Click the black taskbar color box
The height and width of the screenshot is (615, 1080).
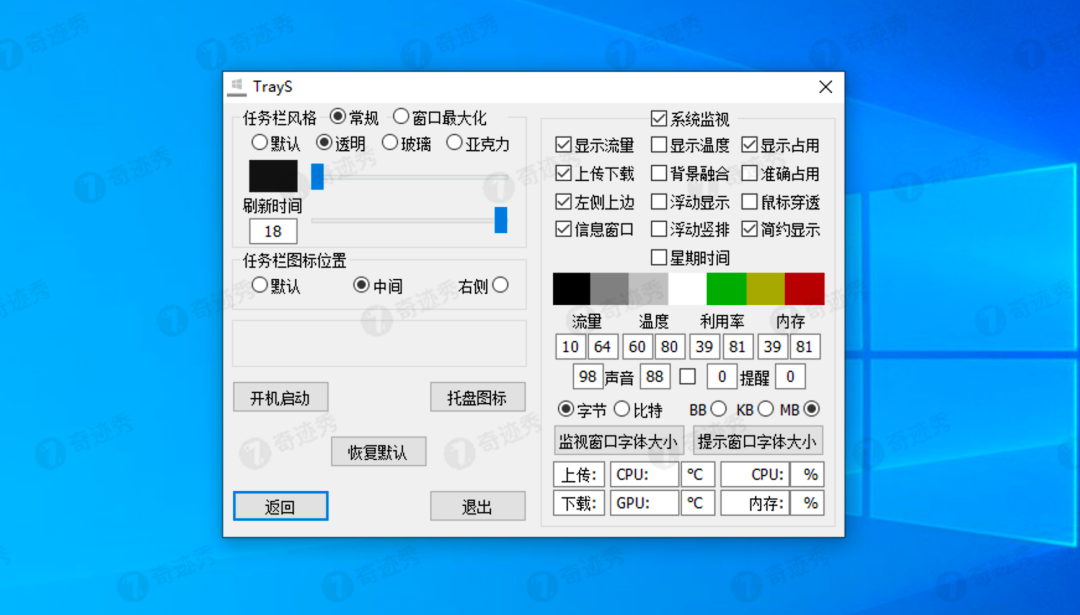273,176
